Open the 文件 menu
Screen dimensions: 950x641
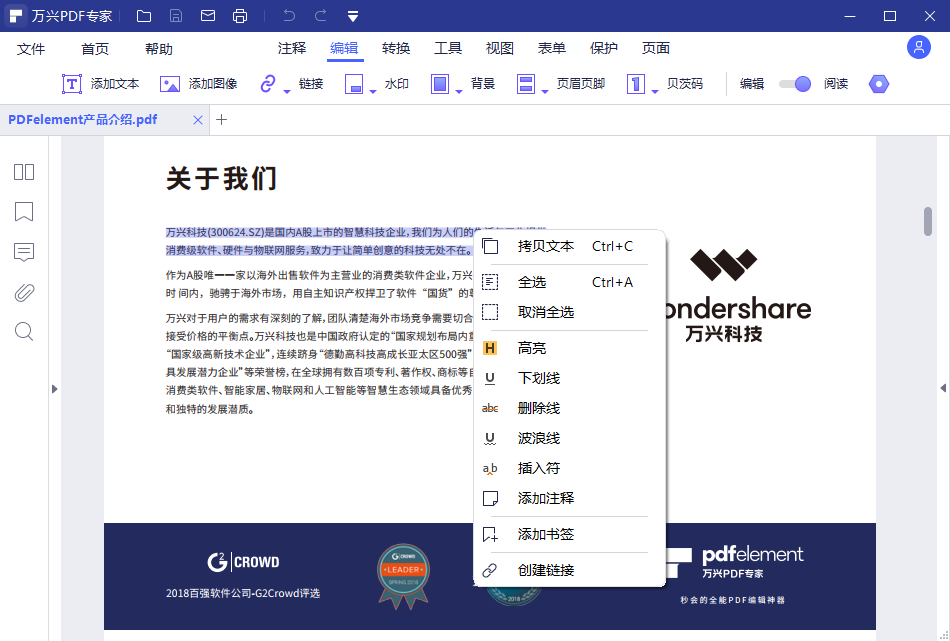coord(31,47)
